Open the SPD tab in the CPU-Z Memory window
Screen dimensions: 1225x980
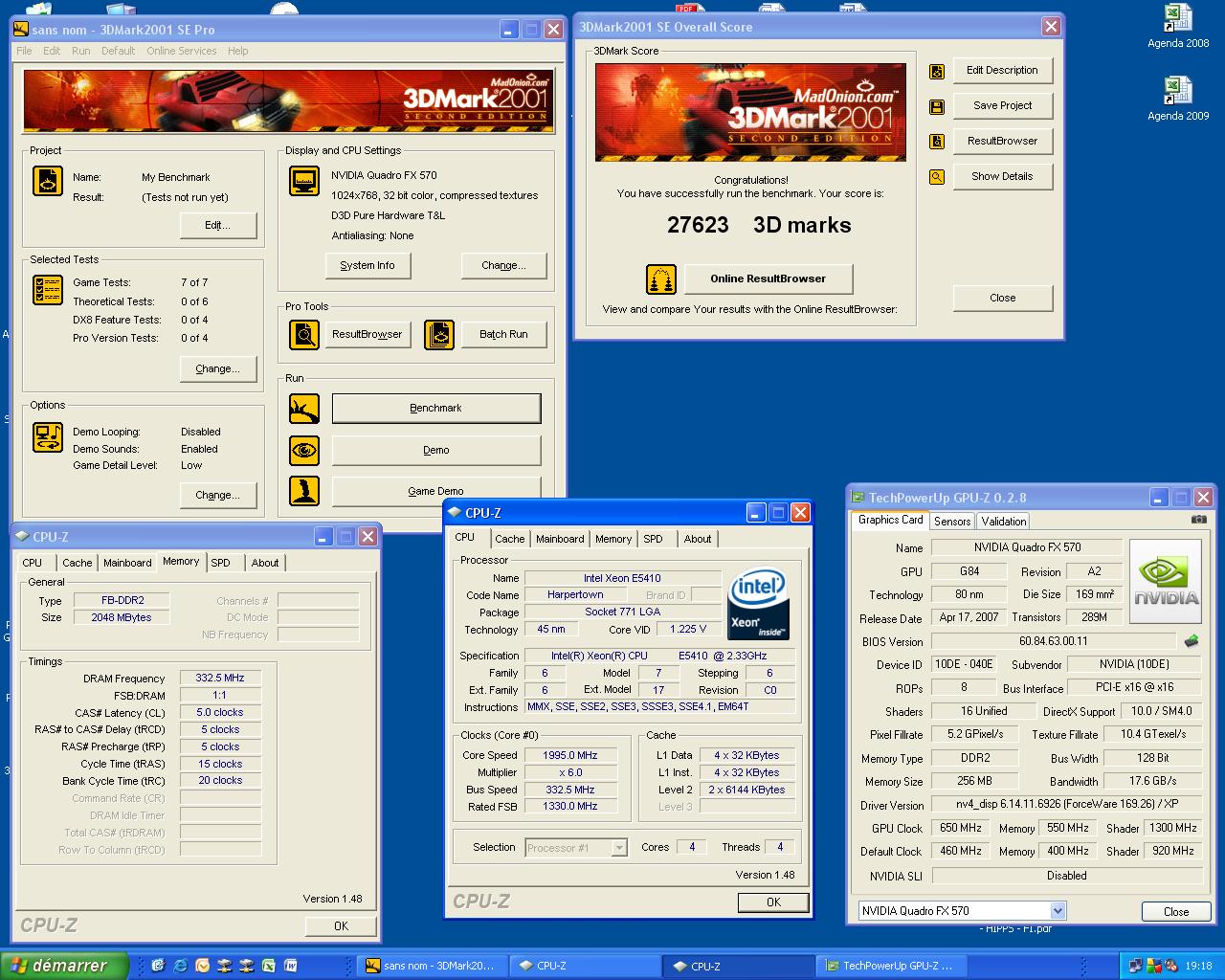tap(221, 563)
